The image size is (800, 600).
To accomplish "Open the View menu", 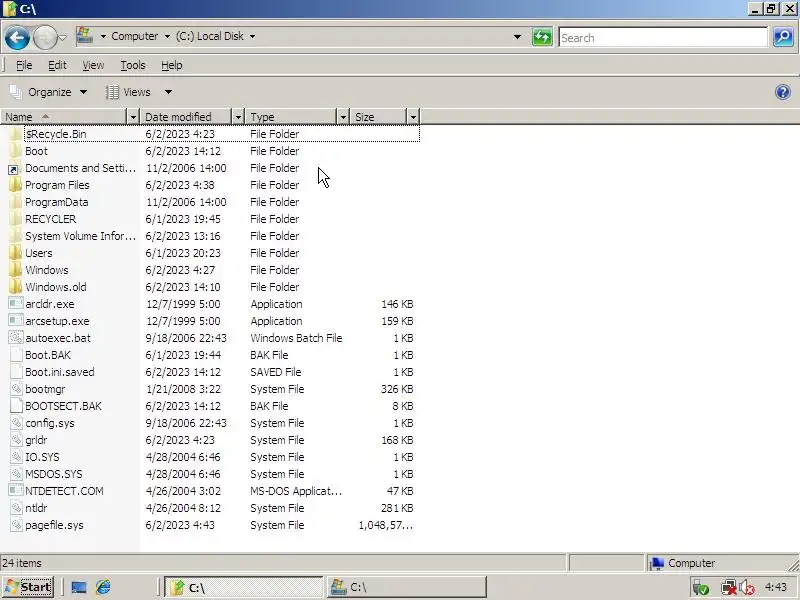I will pyautogui.click(x=93, y=65).
